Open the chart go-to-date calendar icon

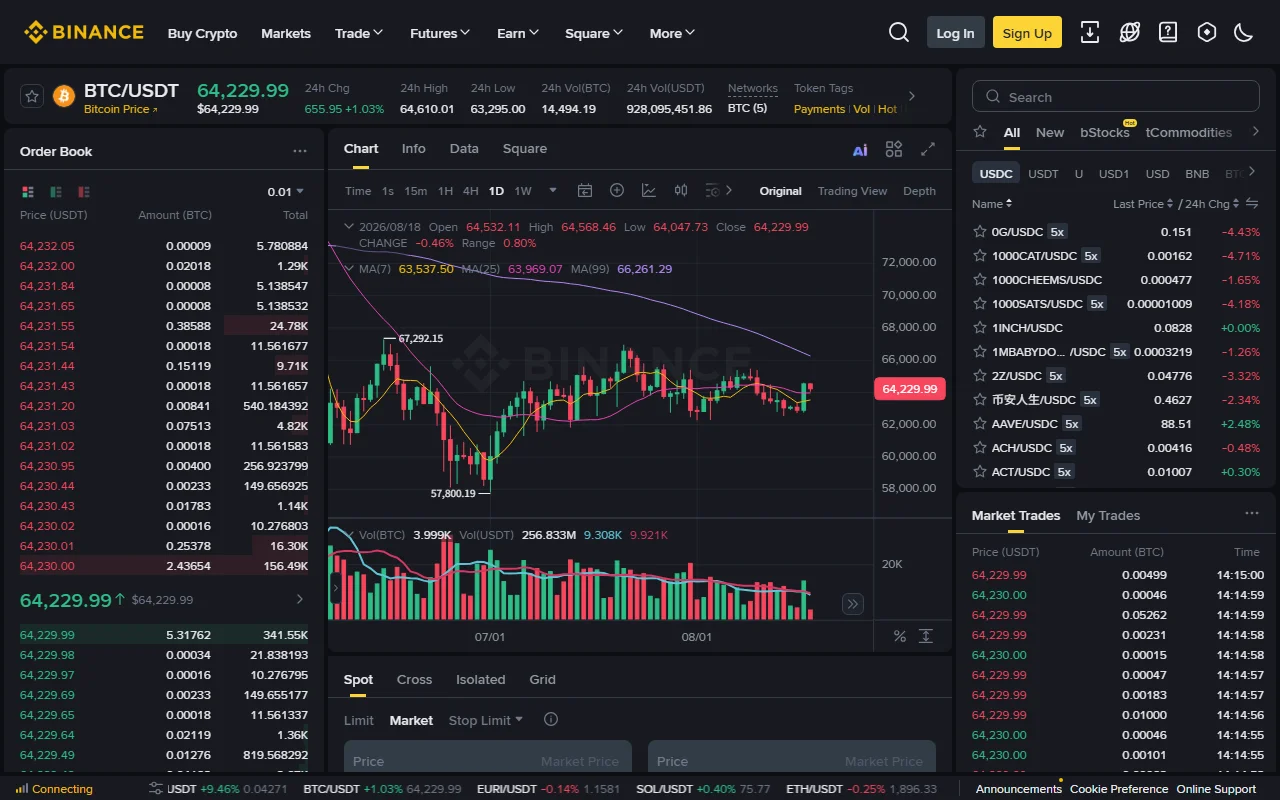[585, 190]
